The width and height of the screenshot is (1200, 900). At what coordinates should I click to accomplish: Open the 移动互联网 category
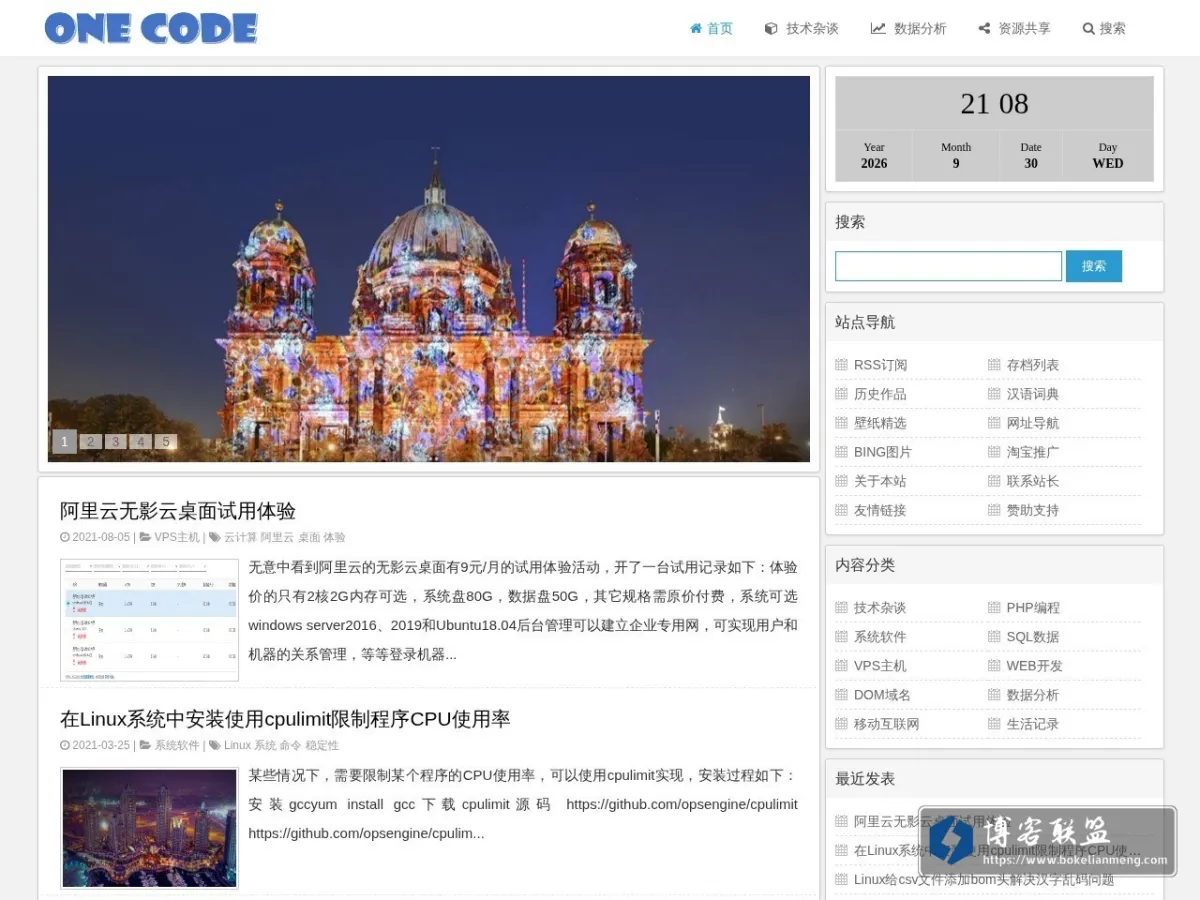(886, 724)
